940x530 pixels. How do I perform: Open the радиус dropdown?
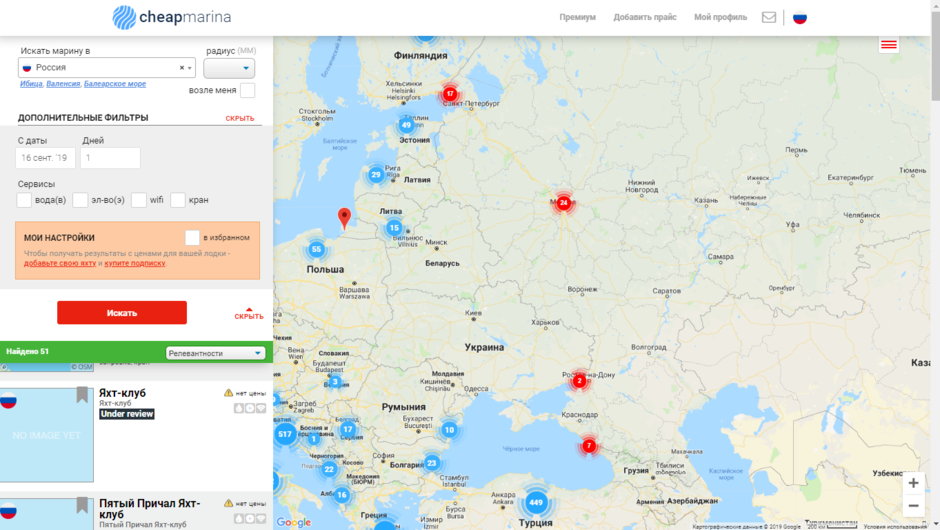coord(229,68)
